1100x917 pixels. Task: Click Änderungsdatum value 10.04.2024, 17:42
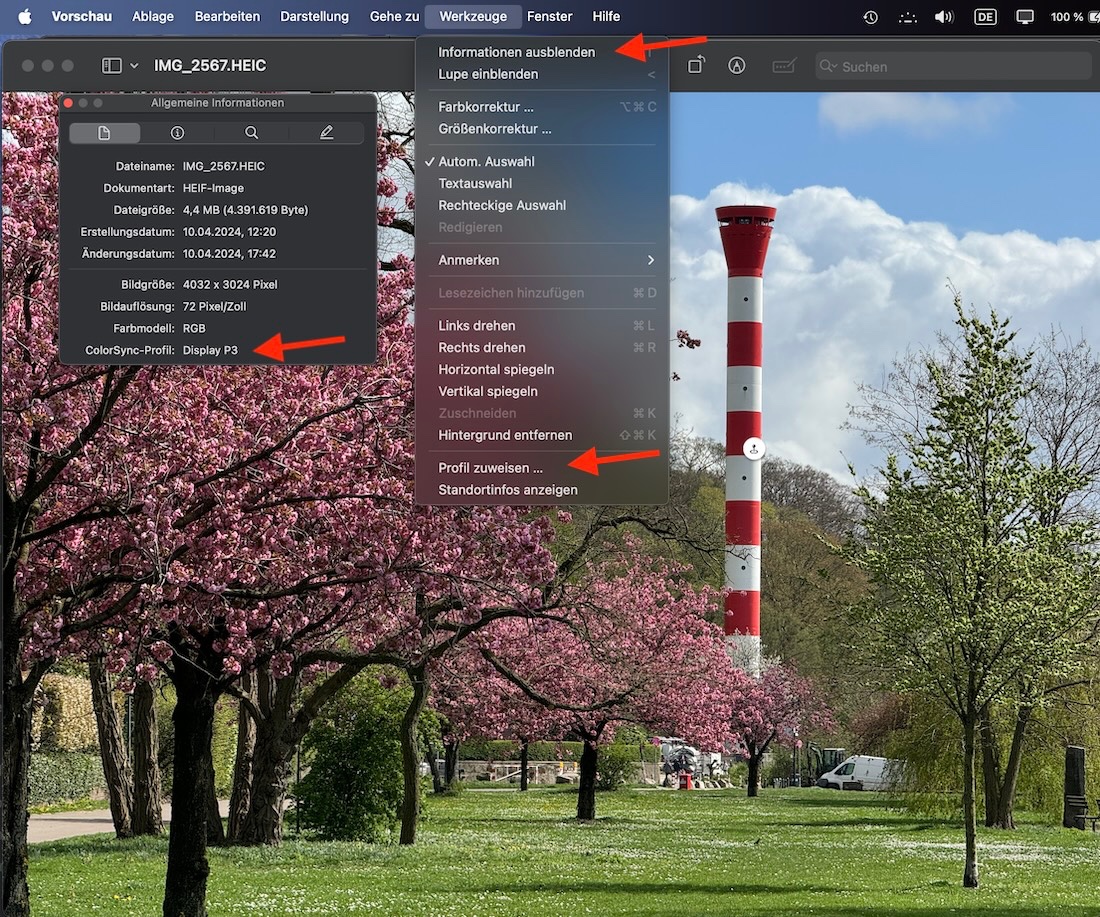229,253
